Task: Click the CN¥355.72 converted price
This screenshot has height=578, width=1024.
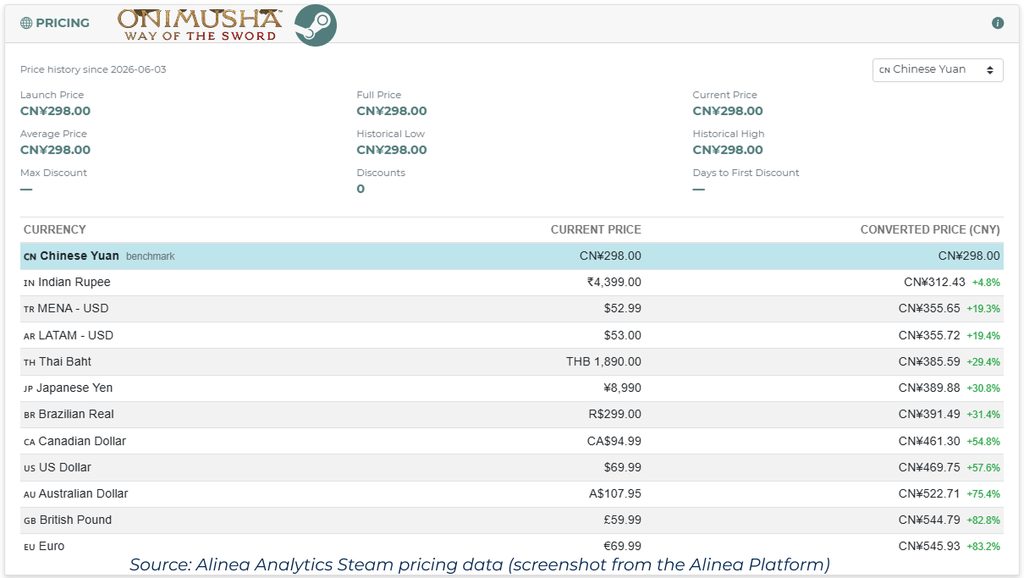Action: [x=929, y=335]
